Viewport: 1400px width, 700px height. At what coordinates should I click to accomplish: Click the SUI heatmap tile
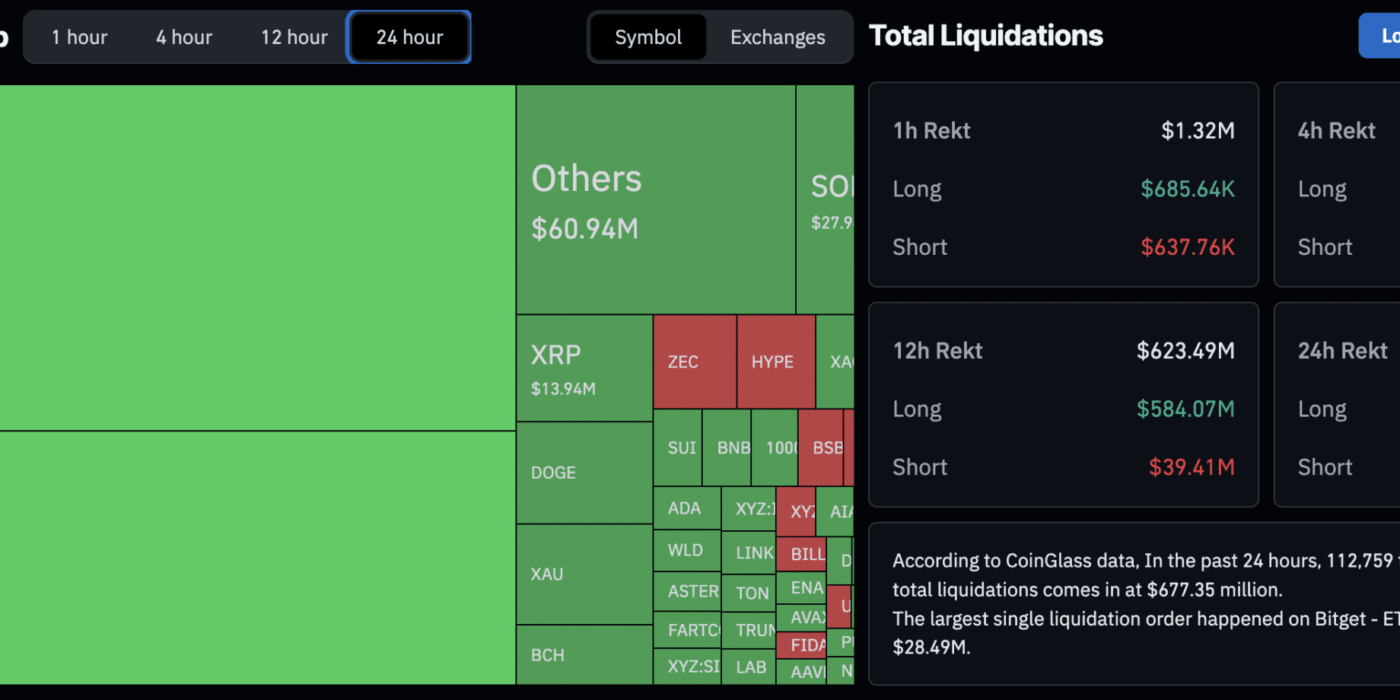click(678, 447)
